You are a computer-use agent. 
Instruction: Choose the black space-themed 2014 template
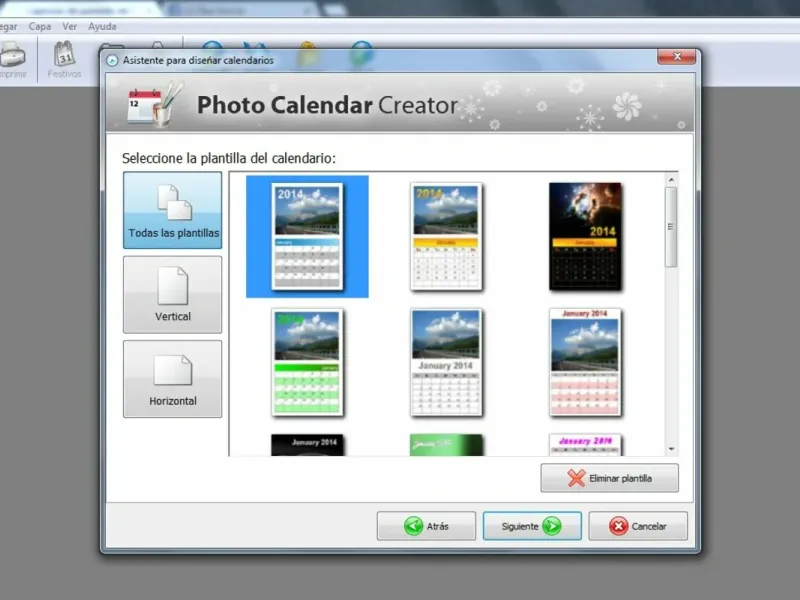click(x=585, y=236)
